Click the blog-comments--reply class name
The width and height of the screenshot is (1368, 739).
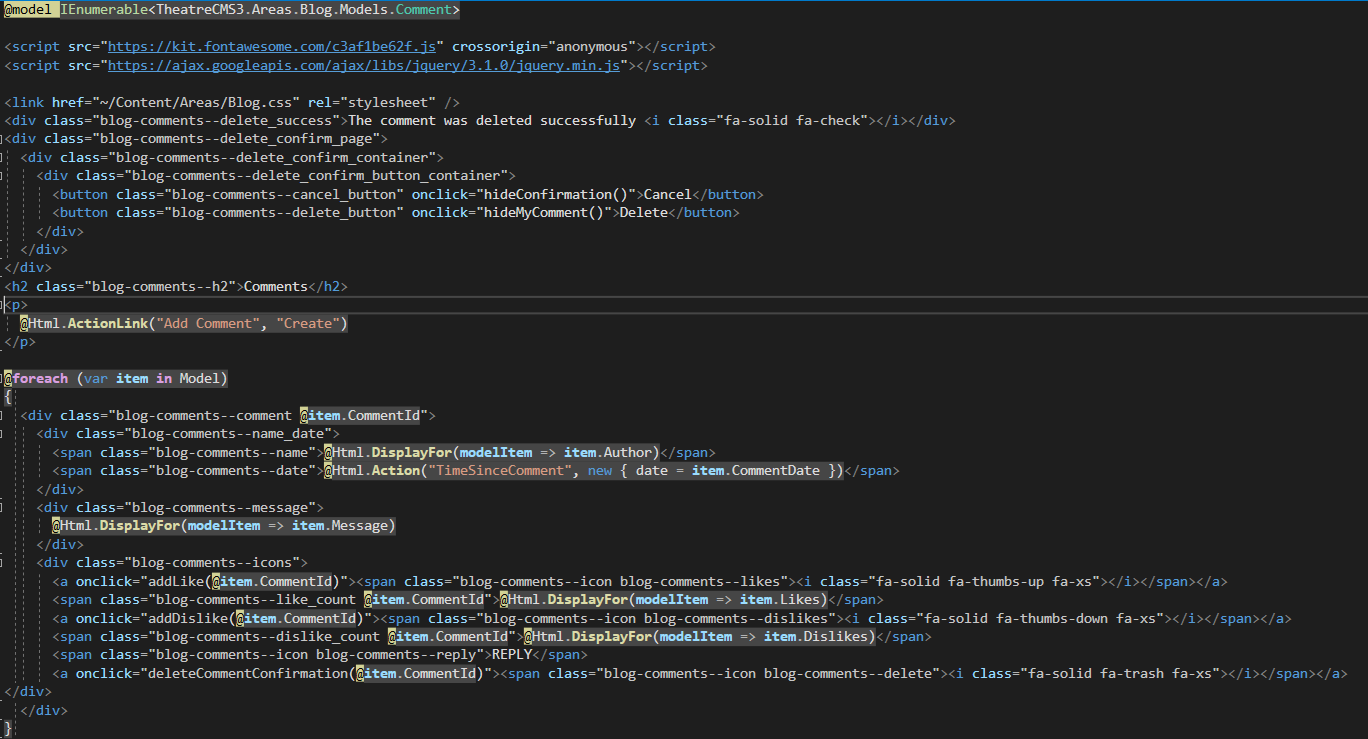[x=396, y=655]
